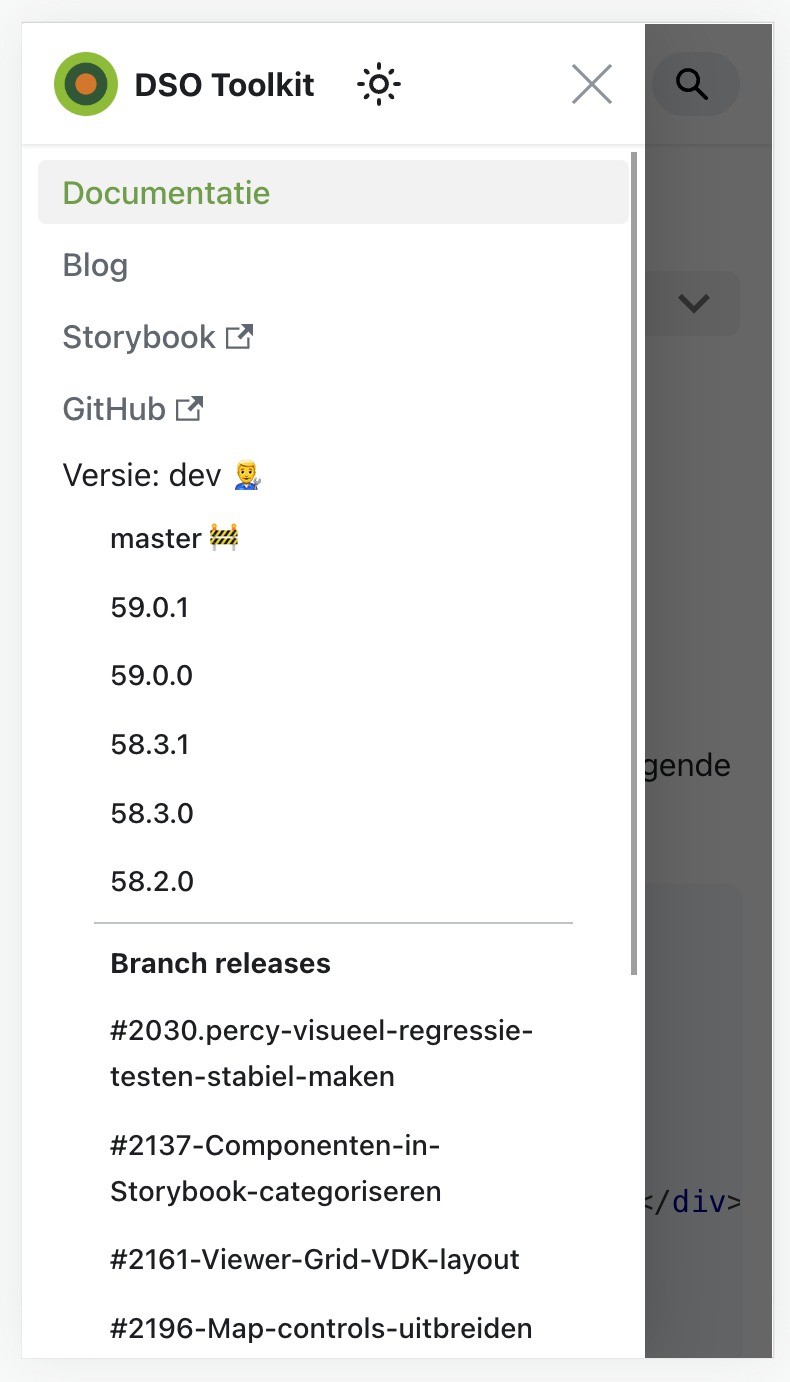
Task: Select version 58.2.0 from the list
Action: 152,881
